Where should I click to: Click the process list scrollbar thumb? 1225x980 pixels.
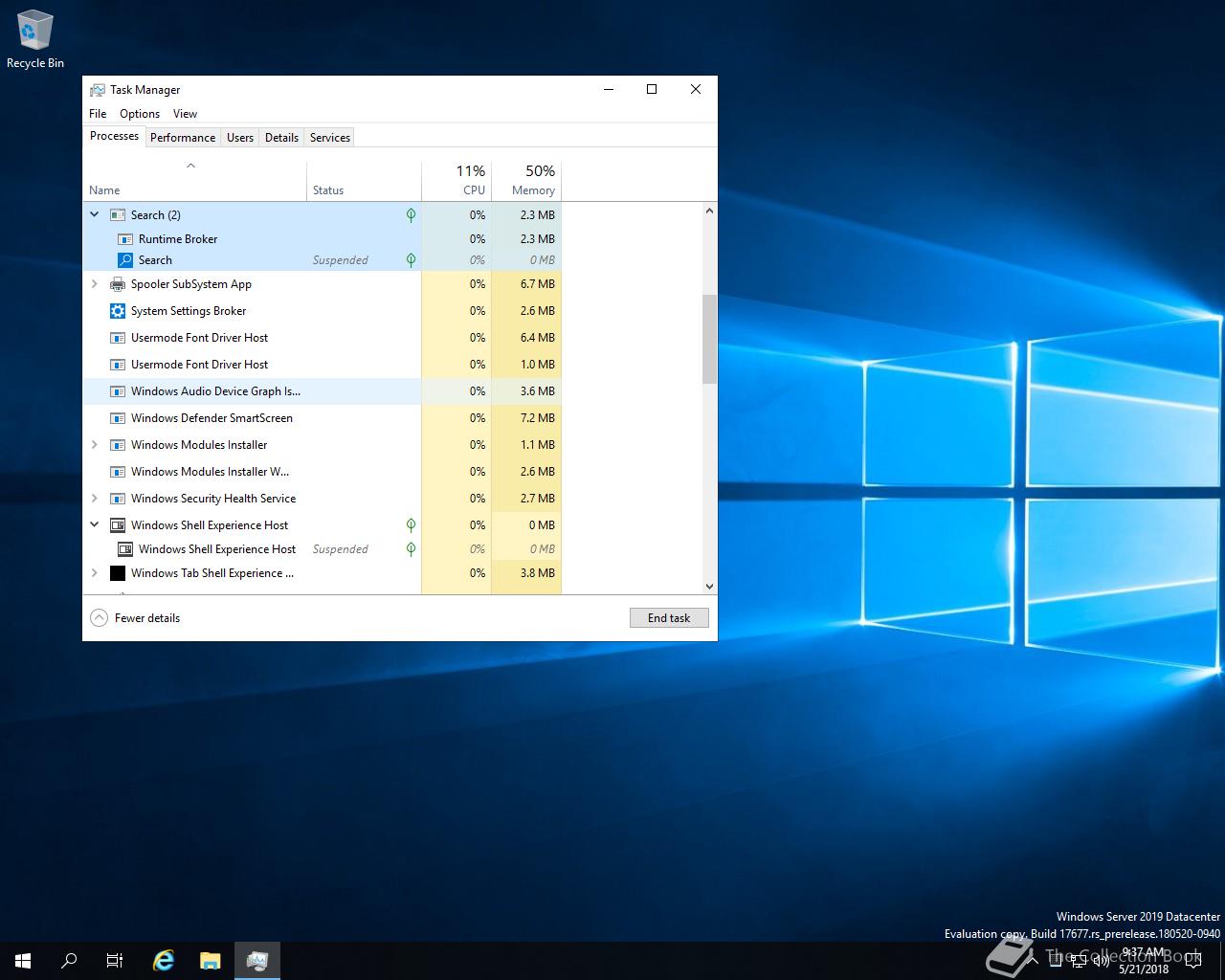point(709,339)
